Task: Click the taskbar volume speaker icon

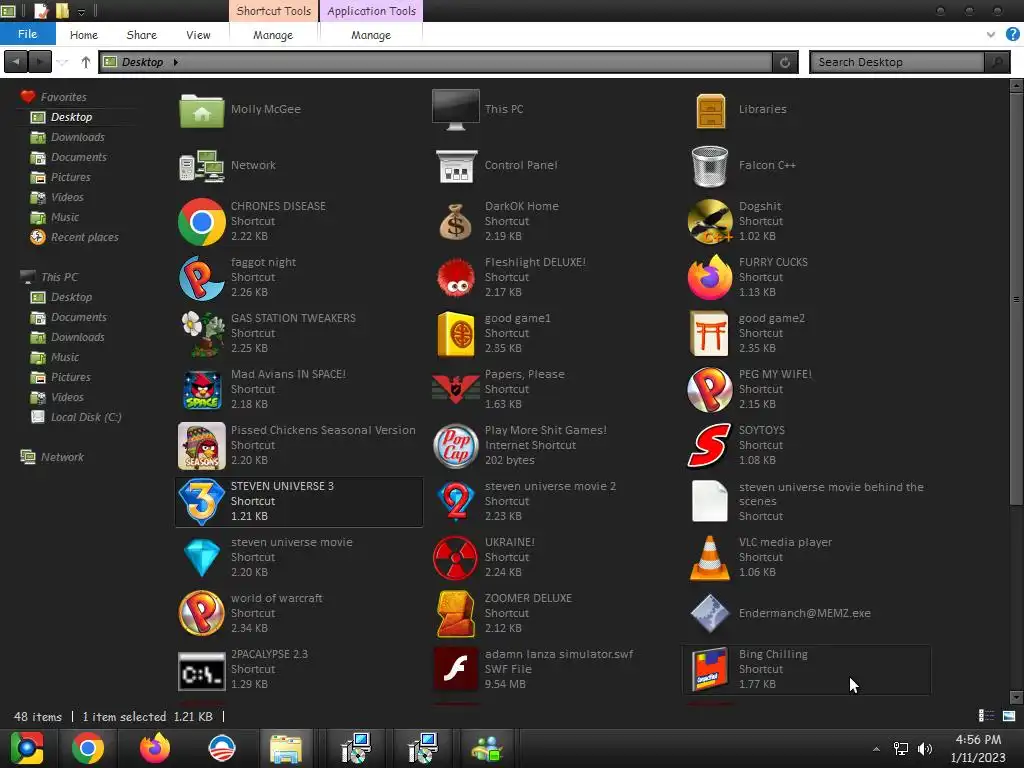Action: (x=925, y=749)
